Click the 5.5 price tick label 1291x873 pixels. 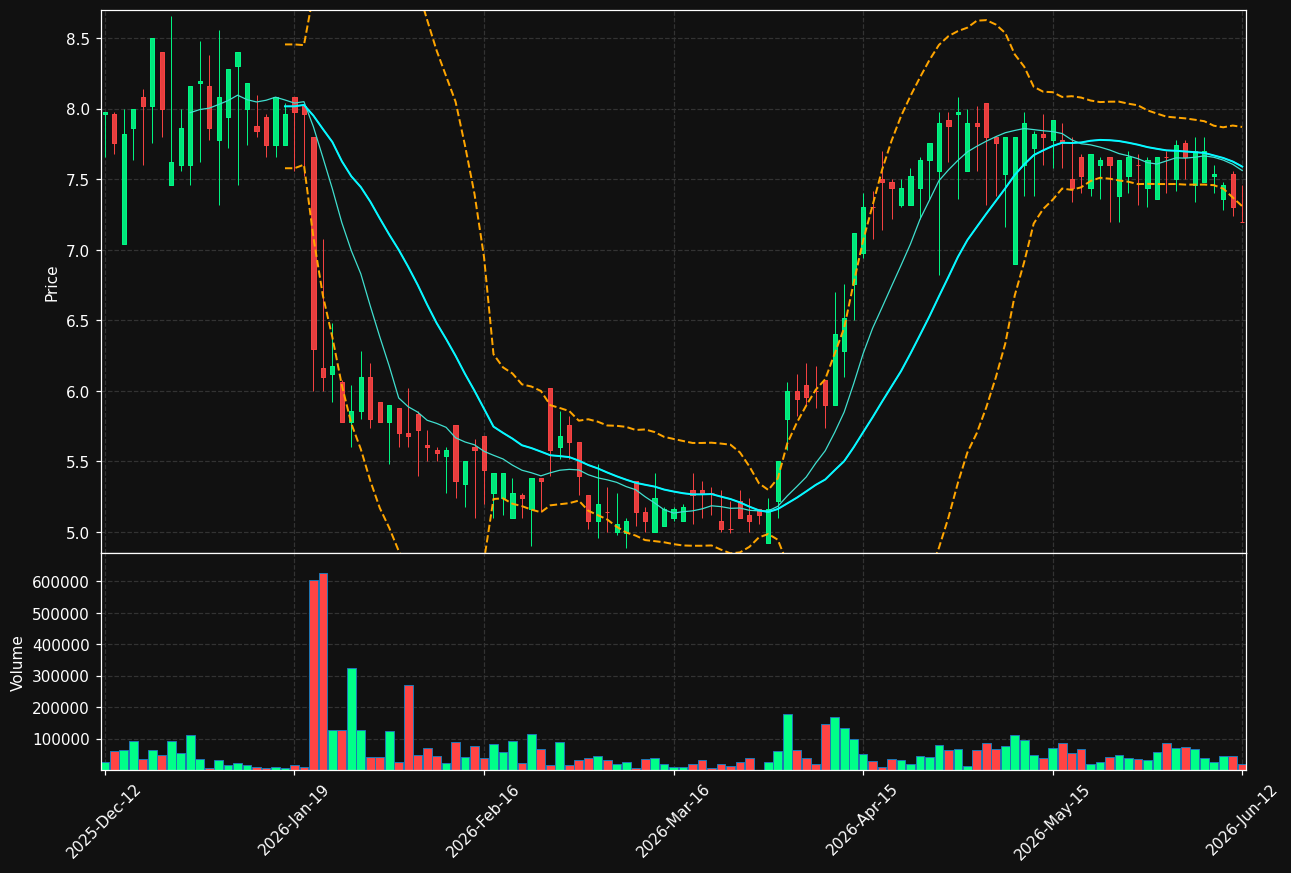(x=77, y=462)
